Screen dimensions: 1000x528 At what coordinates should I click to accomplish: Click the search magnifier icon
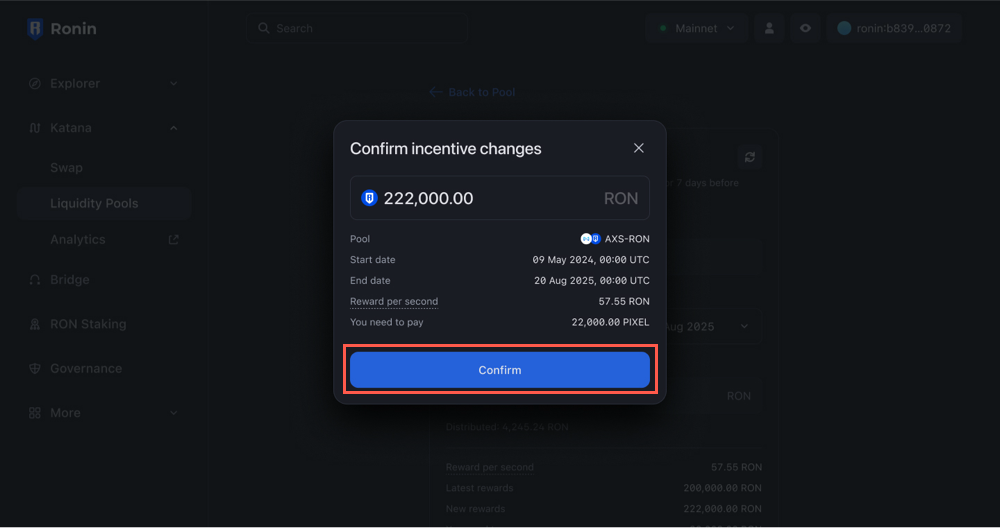[264, 28]
